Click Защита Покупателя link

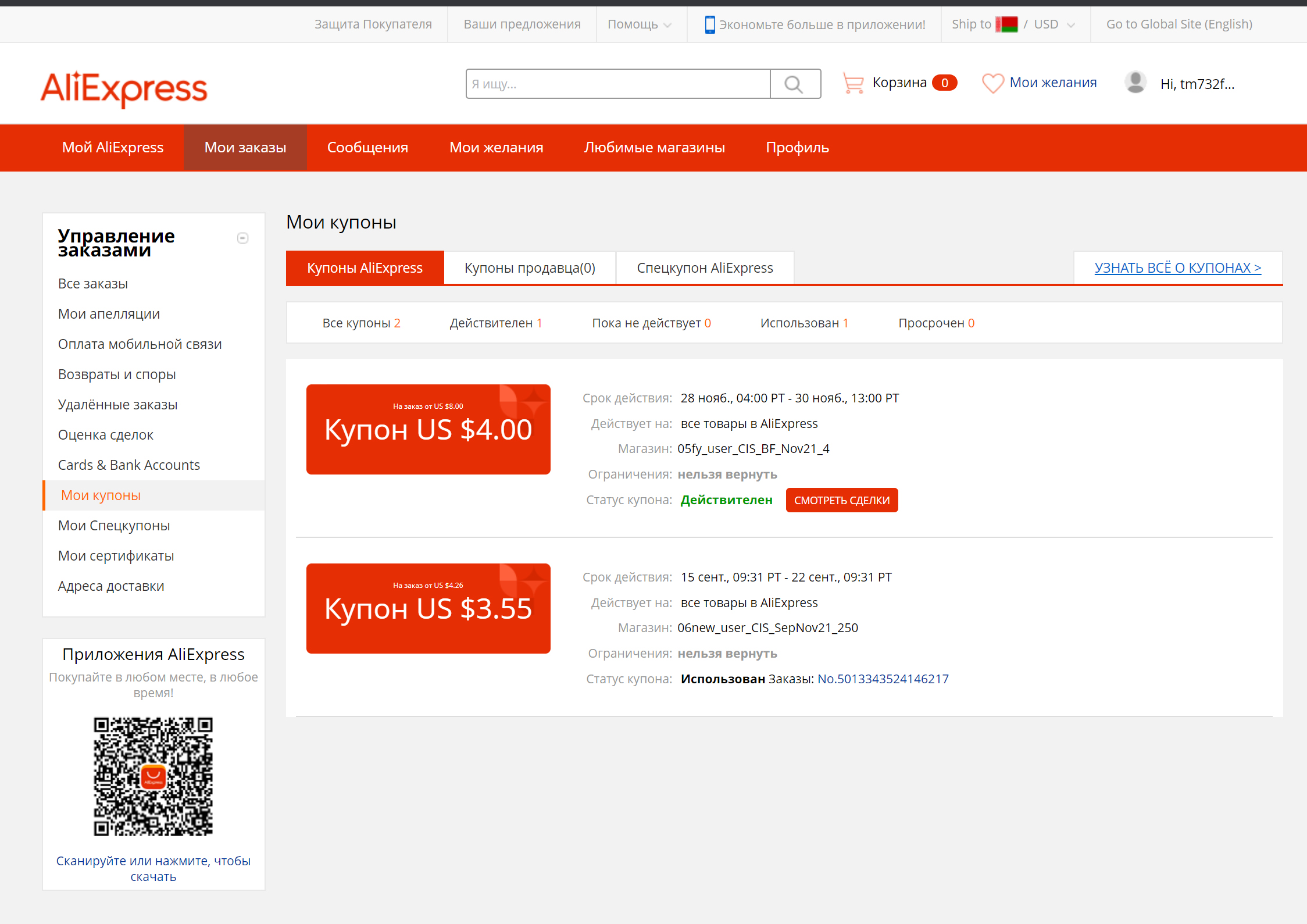click(373, 24)
